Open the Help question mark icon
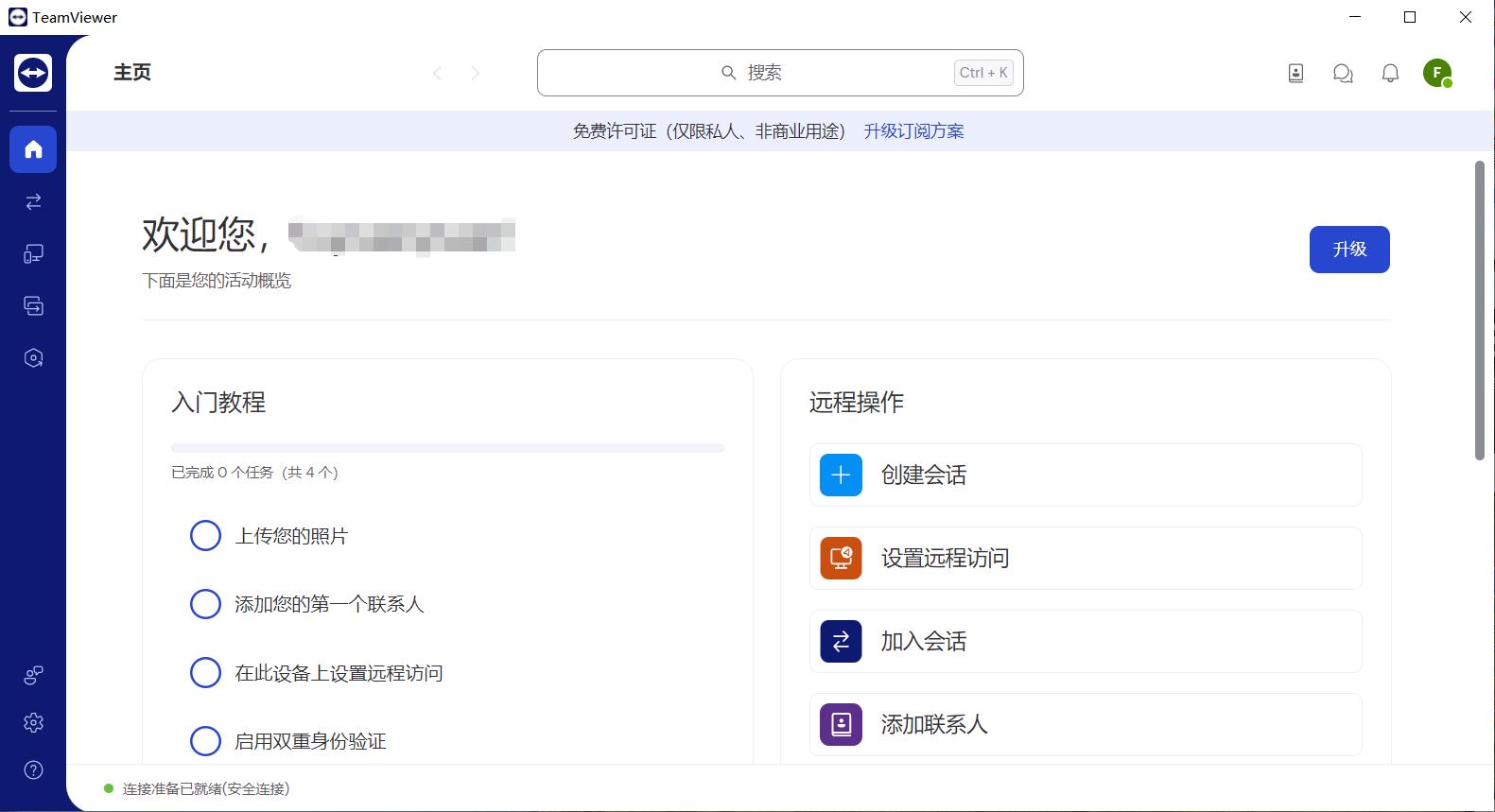This screenshot has height=812, width=1495. [33, 769]
